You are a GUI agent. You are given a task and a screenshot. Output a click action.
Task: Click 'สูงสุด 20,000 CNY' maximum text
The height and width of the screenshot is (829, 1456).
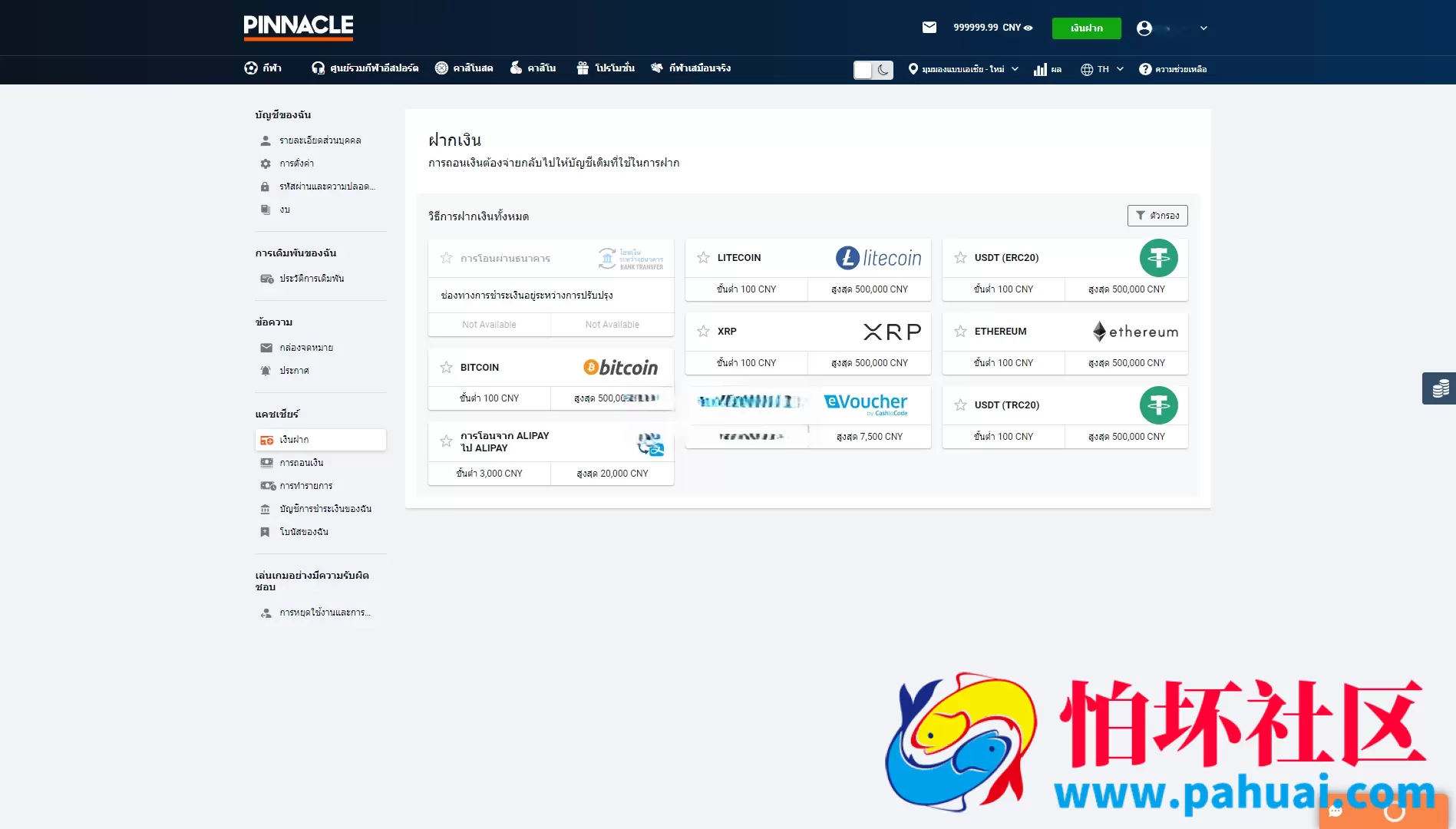tap(612, 474)
